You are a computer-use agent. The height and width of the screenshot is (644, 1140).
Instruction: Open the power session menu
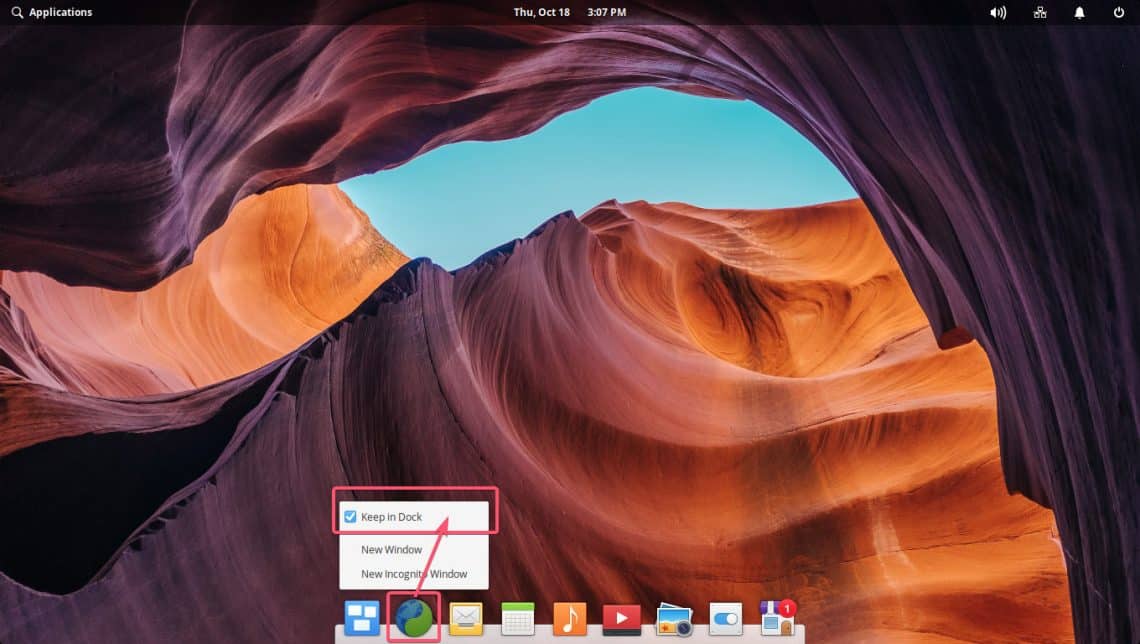tap(1119, 12)
